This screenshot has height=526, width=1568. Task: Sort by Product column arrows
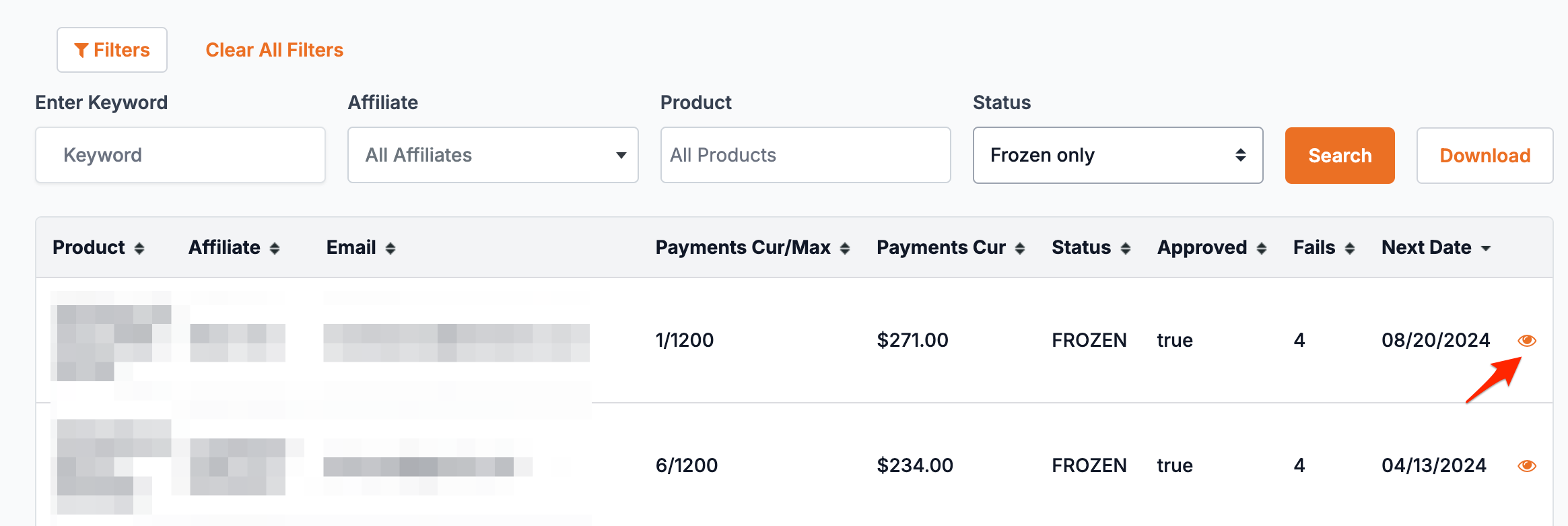139,249
